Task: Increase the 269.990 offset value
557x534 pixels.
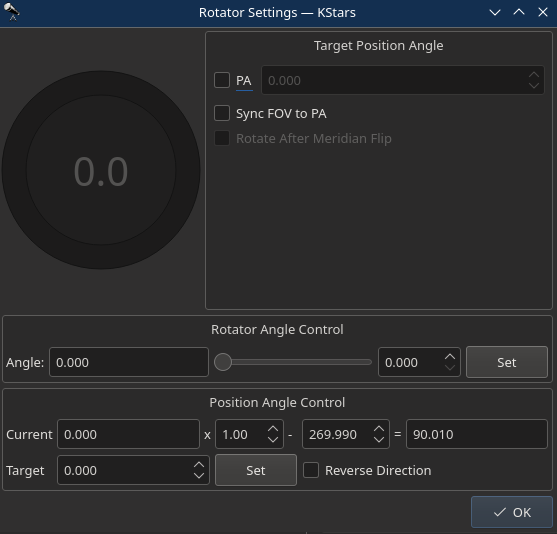Action: tap(379, 429)
